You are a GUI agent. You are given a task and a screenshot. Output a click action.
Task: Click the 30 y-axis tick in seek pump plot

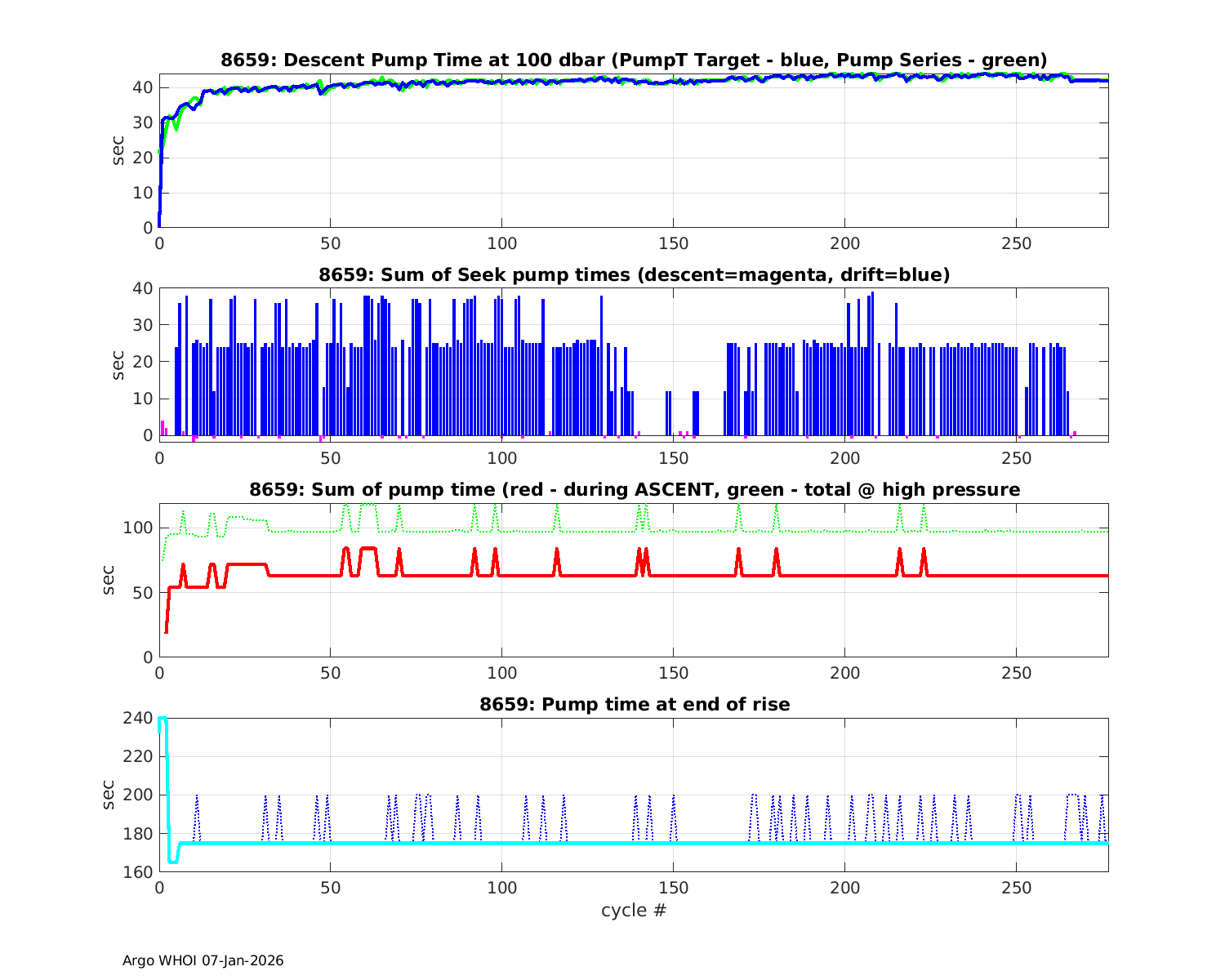(144, 325)
